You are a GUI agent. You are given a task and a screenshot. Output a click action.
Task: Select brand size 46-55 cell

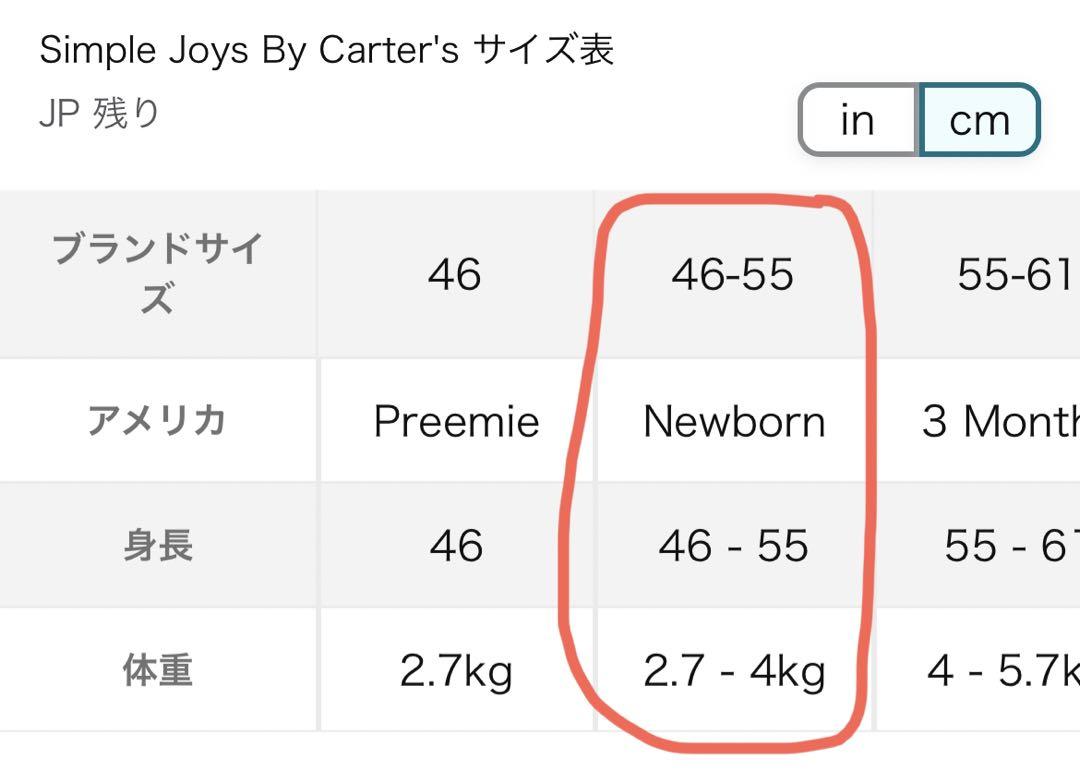734,274
